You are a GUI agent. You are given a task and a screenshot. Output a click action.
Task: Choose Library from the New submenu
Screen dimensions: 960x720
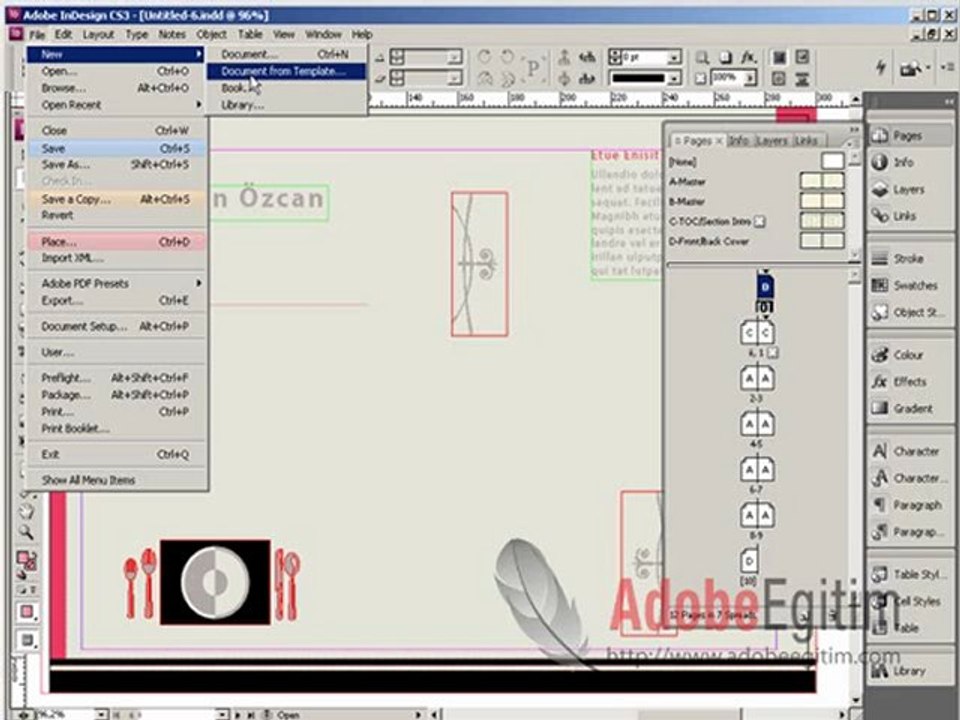286,105
